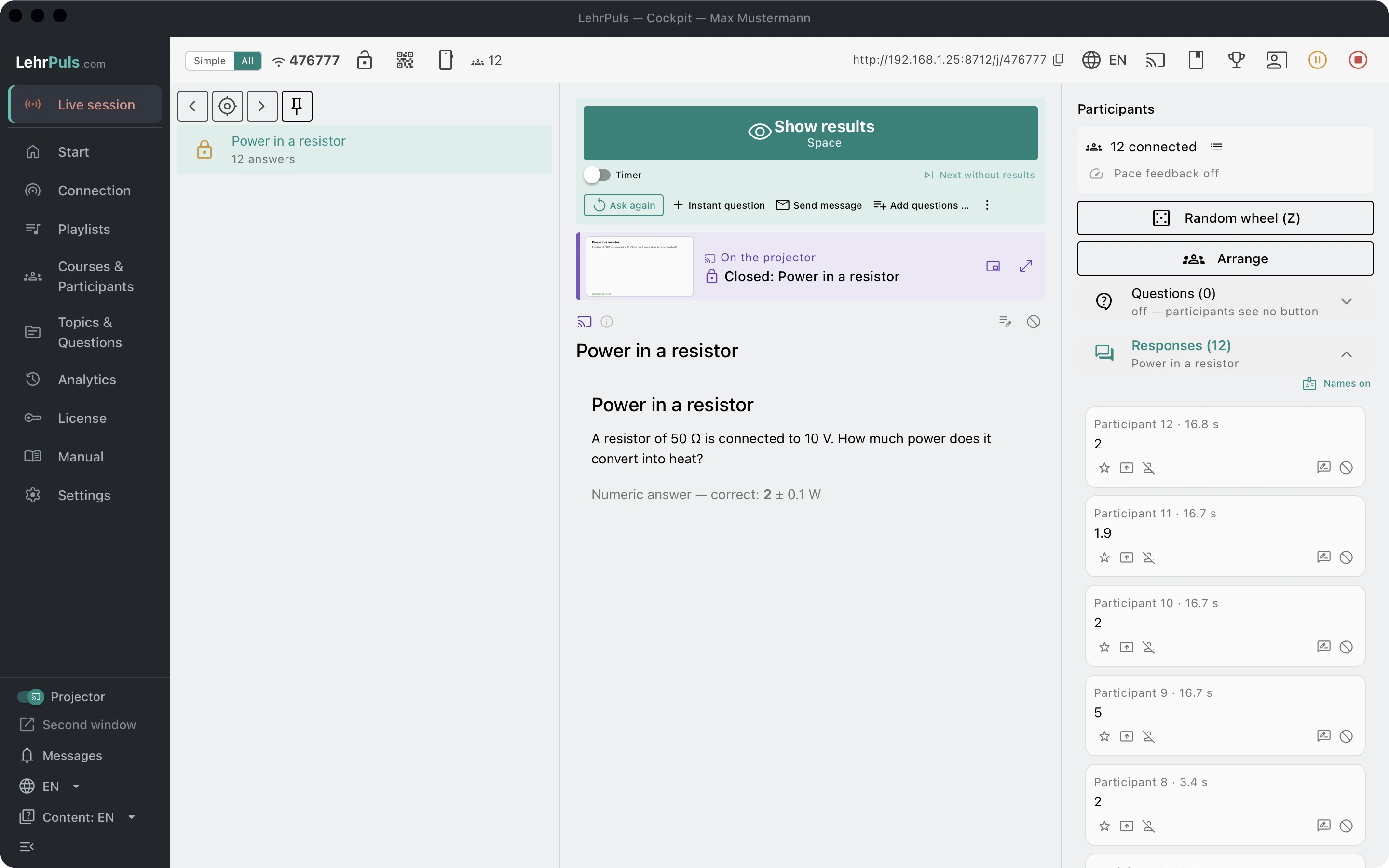Click the Show results button
Viewport: 1389px width, 868px height.
click(810, 133)
